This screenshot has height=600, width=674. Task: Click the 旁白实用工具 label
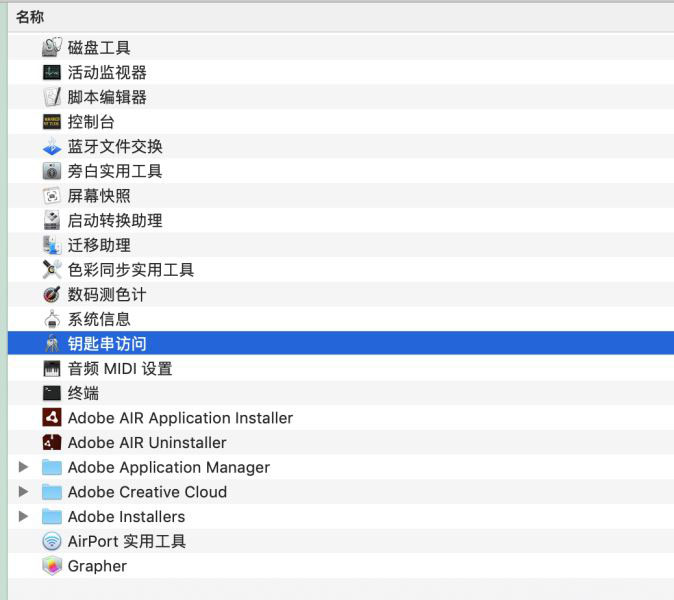115,171
